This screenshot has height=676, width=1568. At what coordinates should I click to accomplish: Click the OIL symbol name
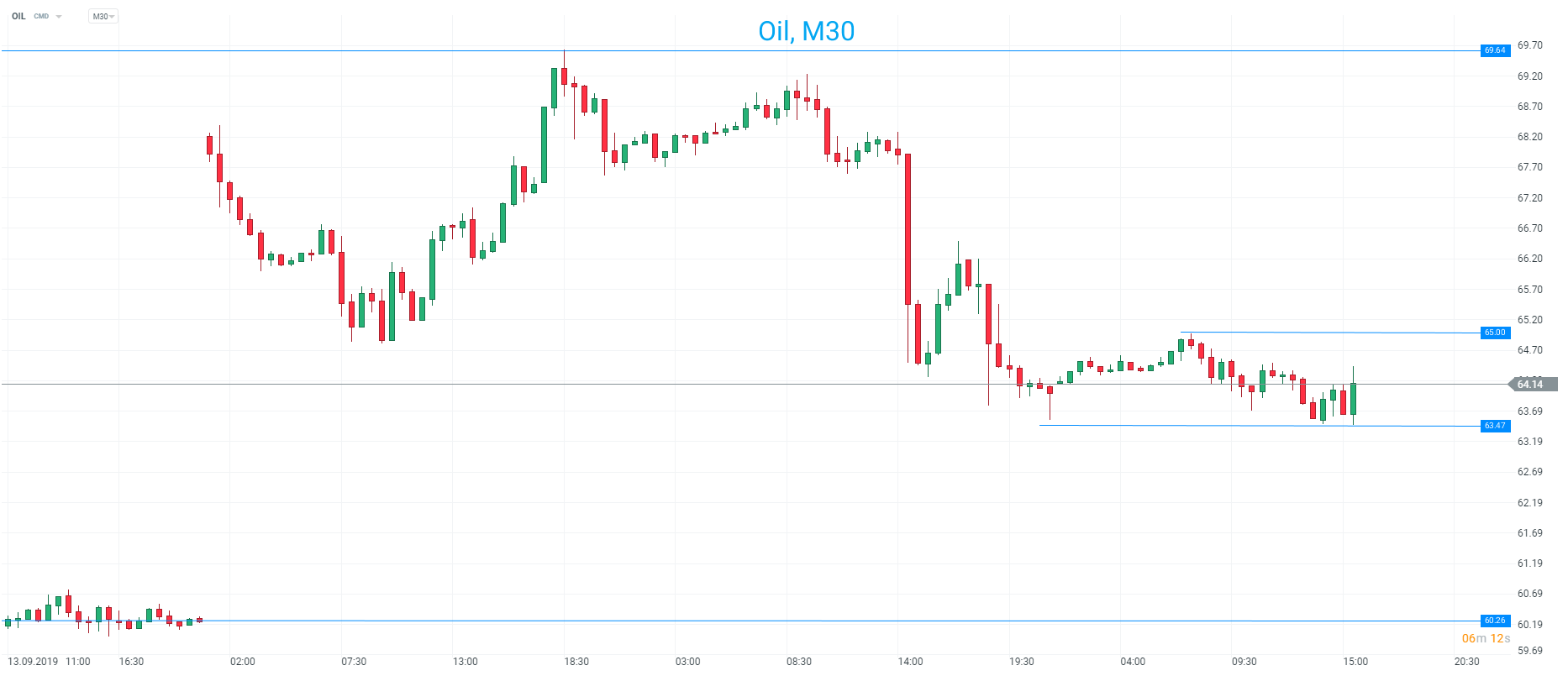click(x=18, y=17)
